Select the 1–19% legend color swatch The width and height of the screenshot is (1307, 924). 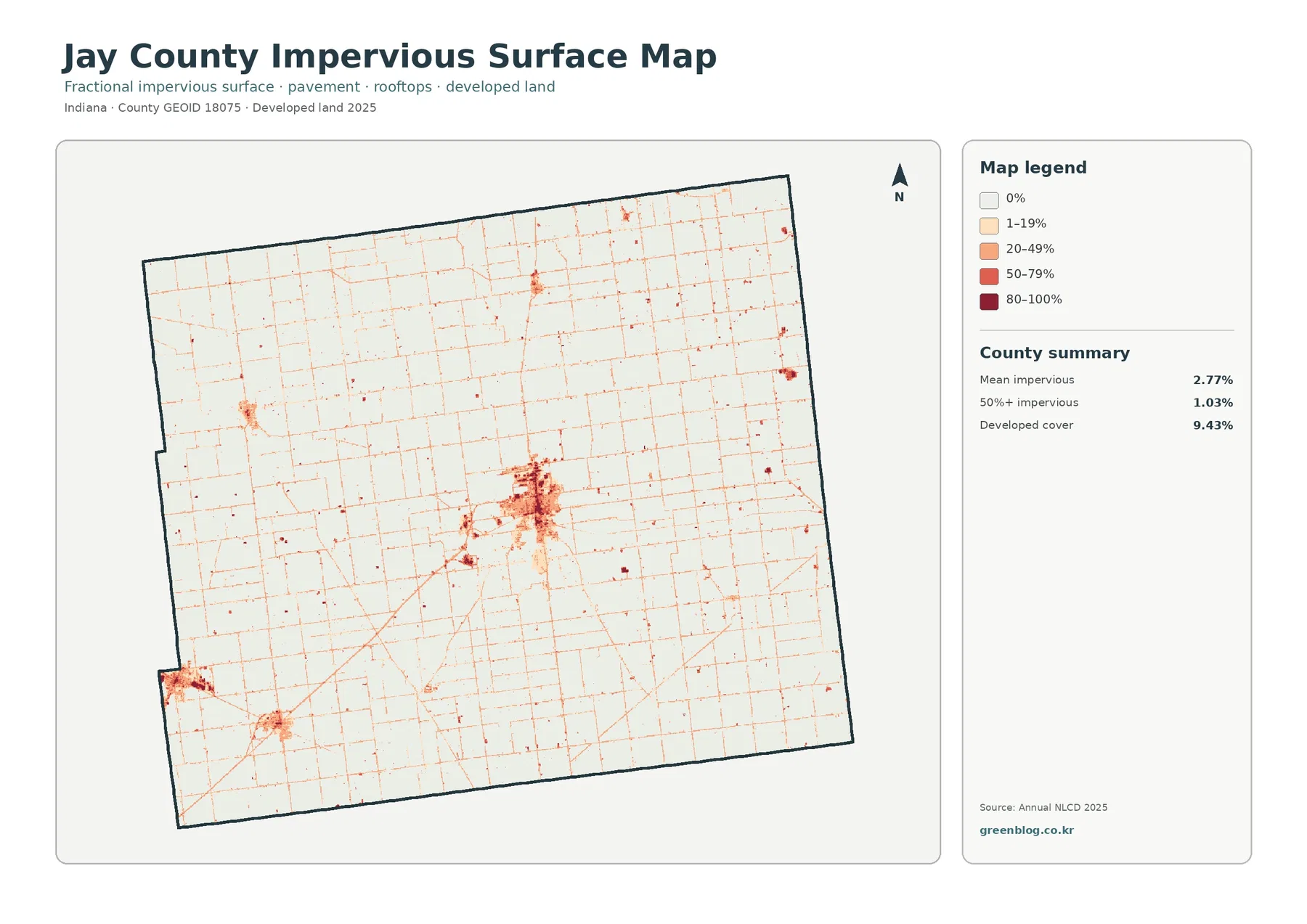click(989, 226)
